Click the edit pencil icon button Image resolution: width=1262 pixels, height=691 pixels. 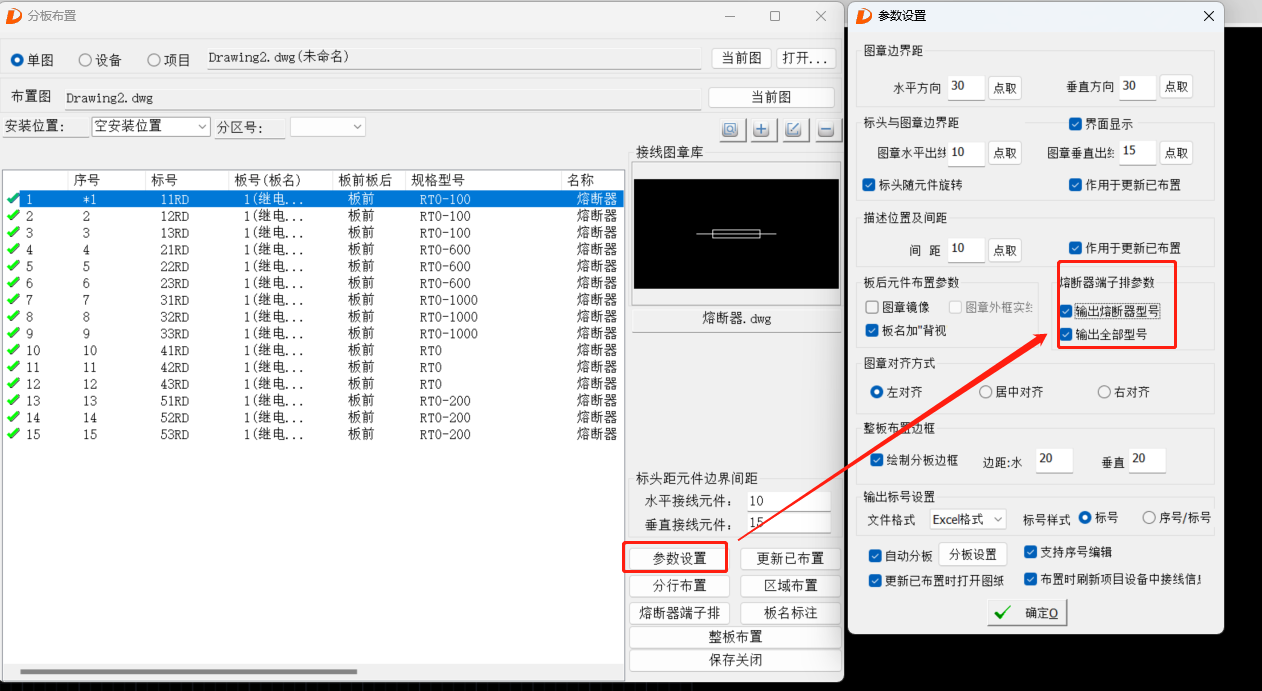tap(793, 130)
